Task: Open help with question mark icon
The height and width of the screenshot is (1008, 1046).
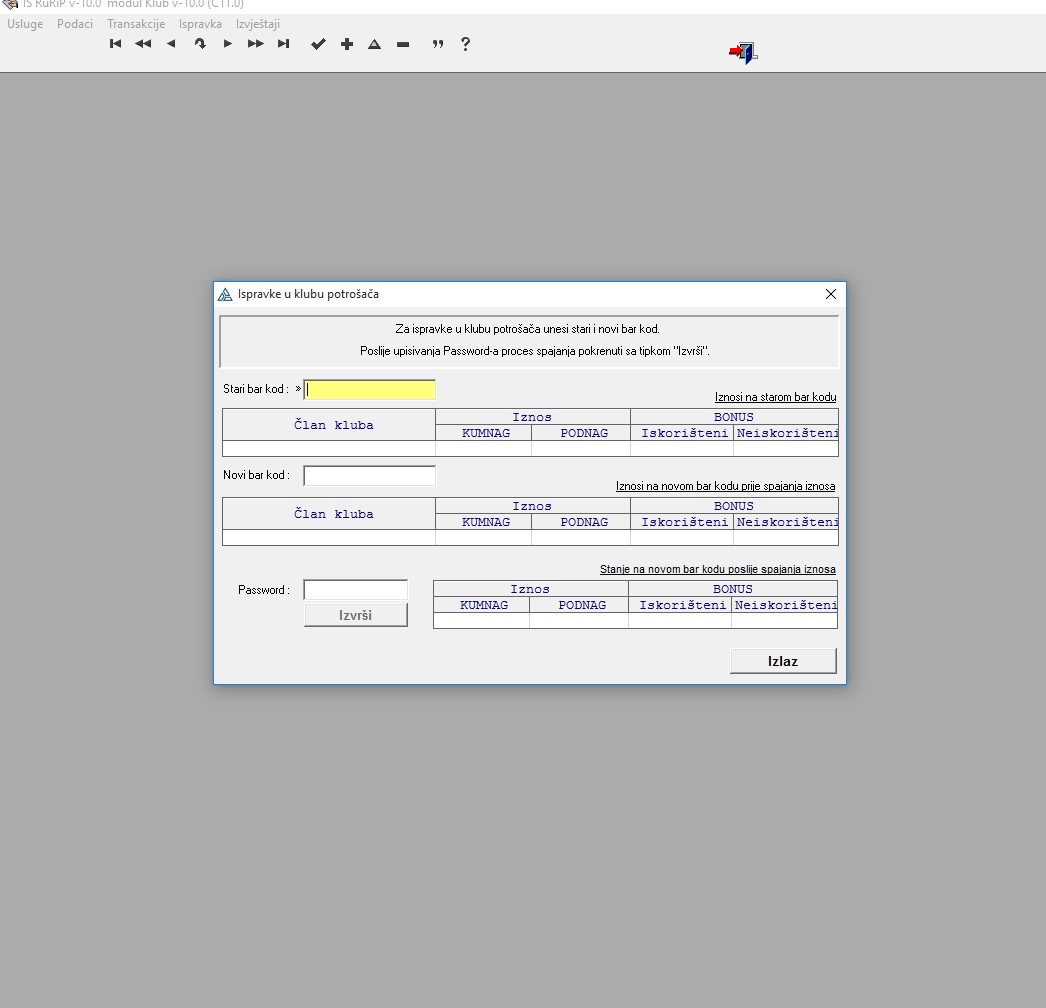Action: click(465, 44)
